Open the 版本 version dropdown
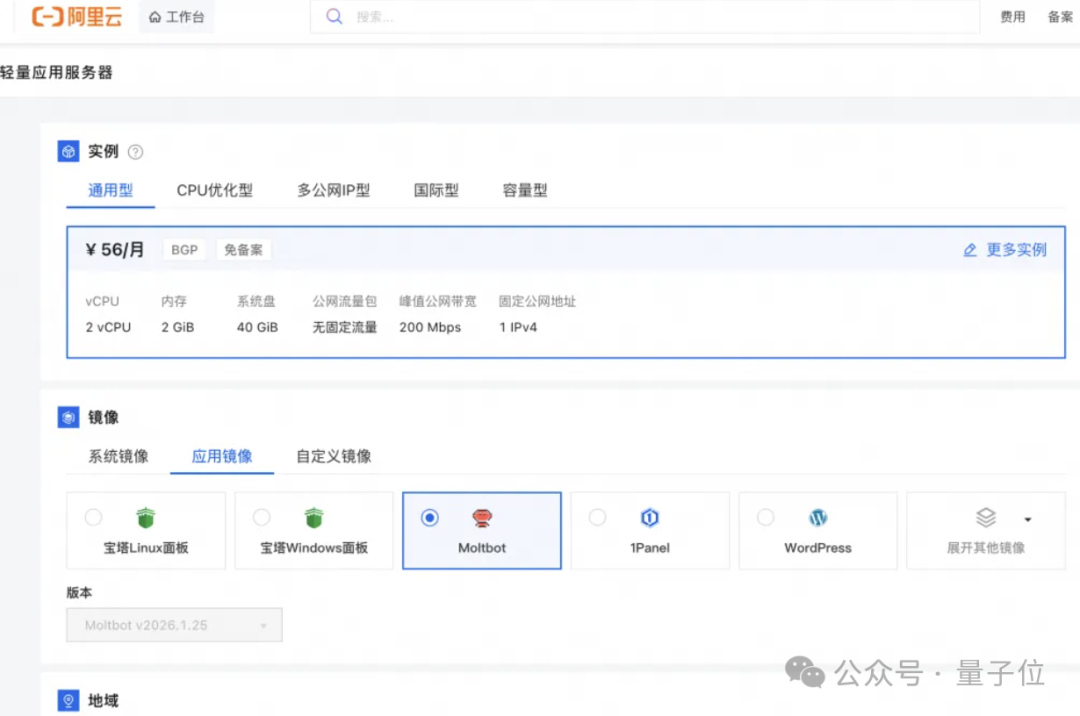Screen dimensions: 1080x716 click(x=173, y=625)
